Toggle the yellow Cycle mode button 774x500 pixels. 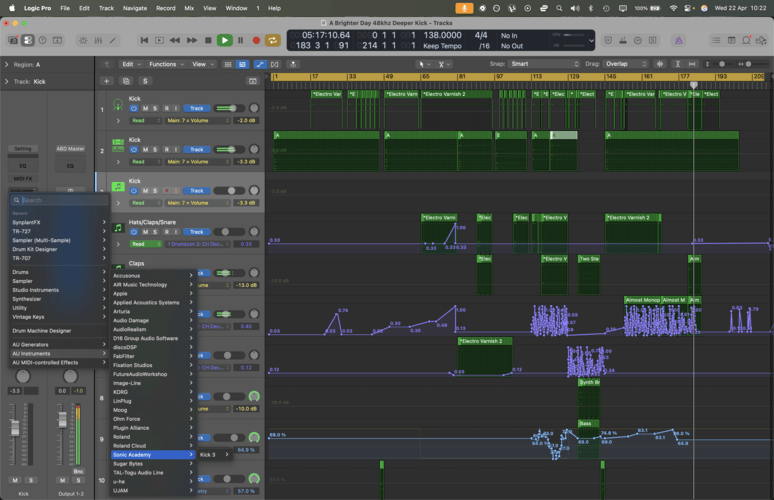[x=272, y=40]
